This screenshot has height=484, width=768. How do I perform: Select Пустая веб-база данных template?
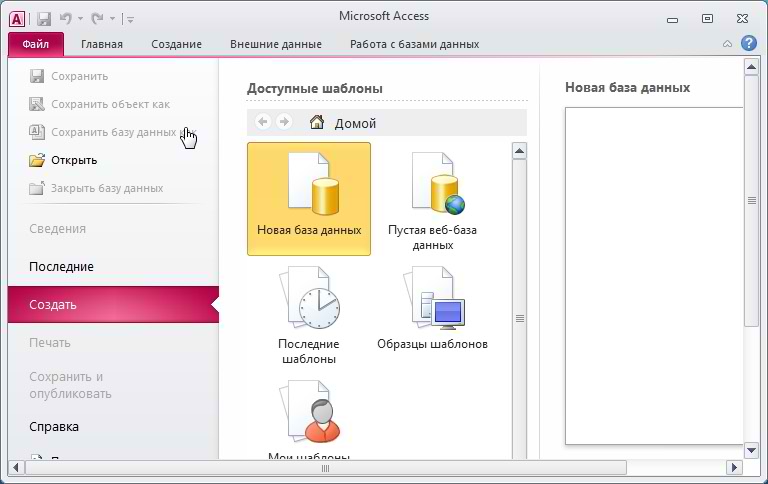[x=432, y=199]
